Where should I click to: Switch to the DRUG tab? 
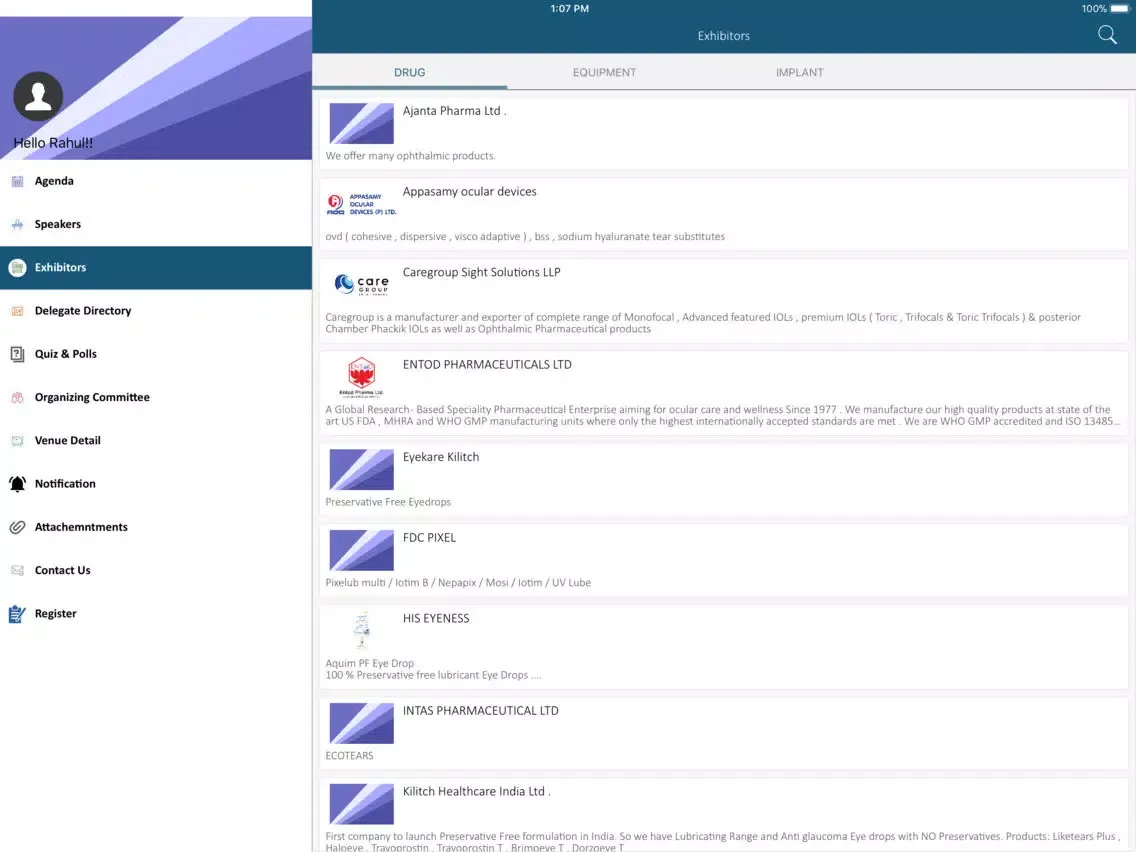point(409,72)
